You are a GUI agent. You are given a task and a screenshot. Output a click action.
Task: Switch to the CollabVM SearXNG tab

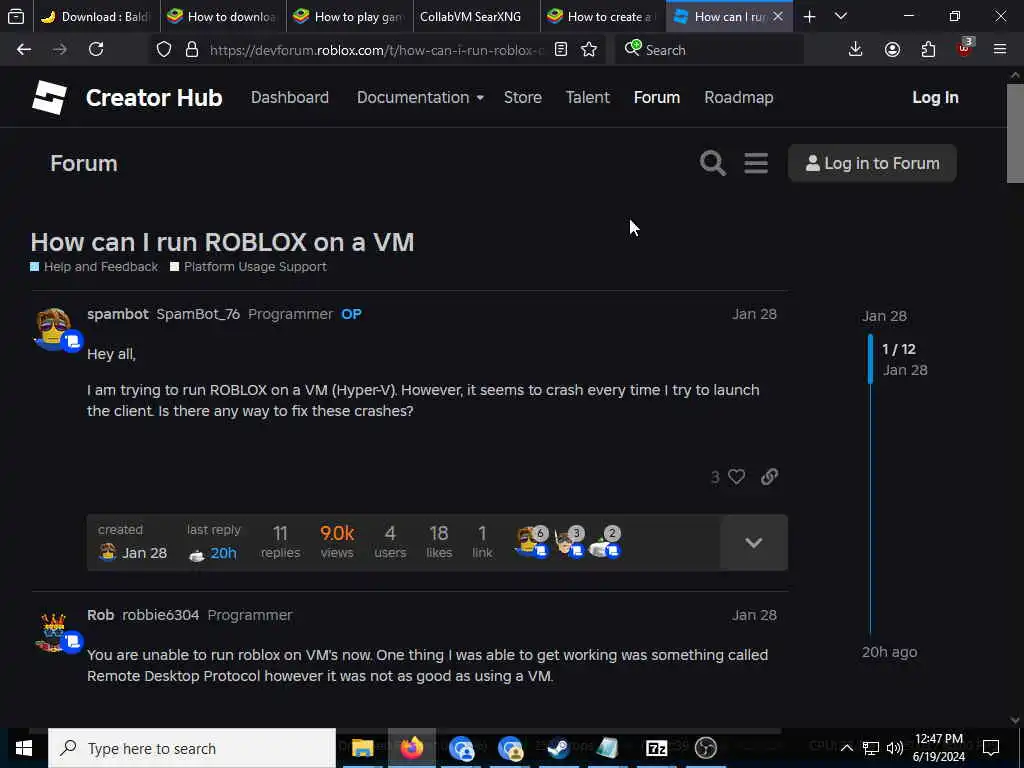tap(477, 17)
